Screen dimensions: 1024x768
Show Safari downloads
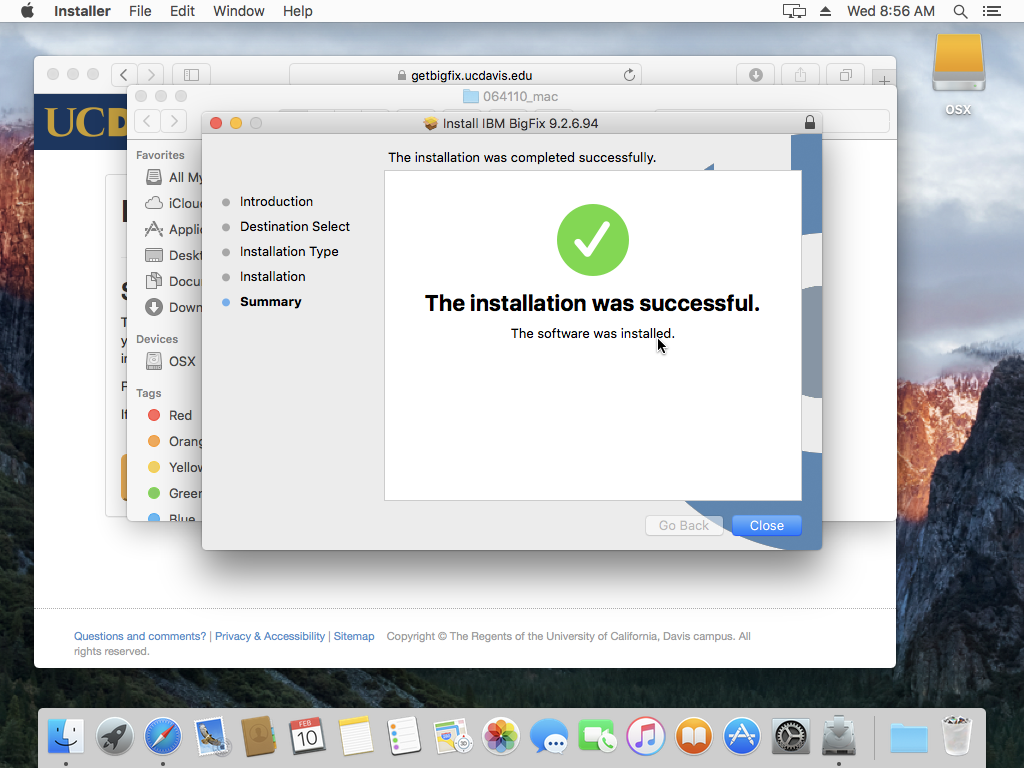(x=756, y=75)
